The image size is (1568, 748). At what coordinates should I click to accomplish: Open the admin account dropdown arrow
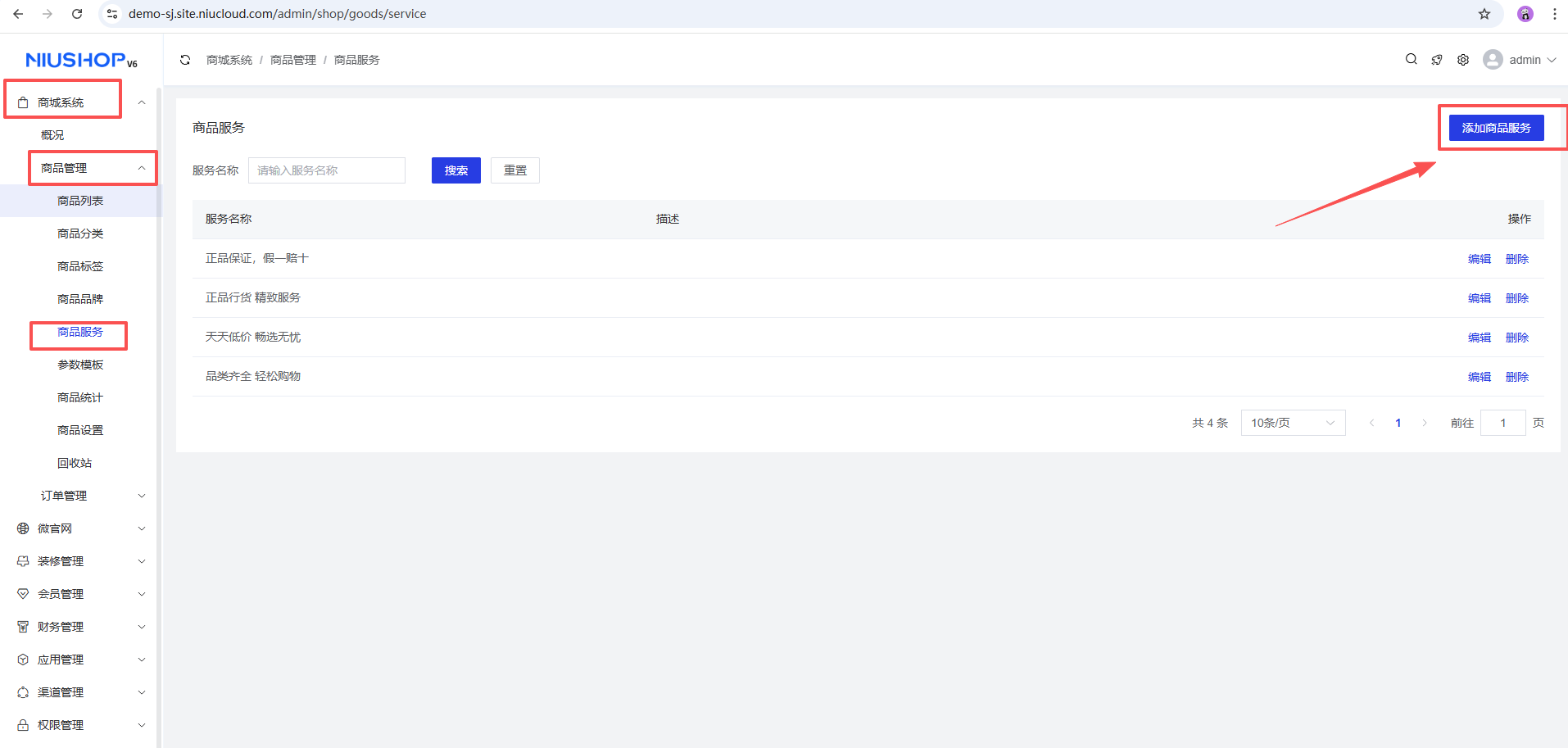[x=1551, y=60]
